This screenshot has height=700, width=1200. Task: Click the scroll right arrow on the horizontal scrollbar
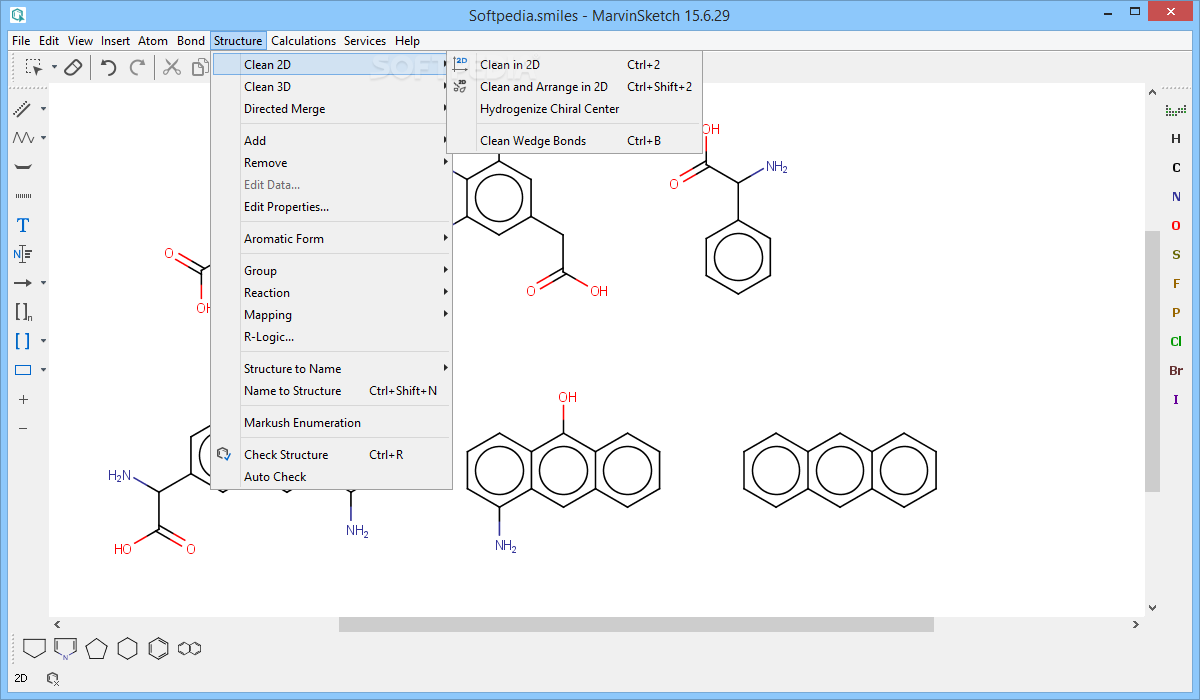pos(1136,625)
